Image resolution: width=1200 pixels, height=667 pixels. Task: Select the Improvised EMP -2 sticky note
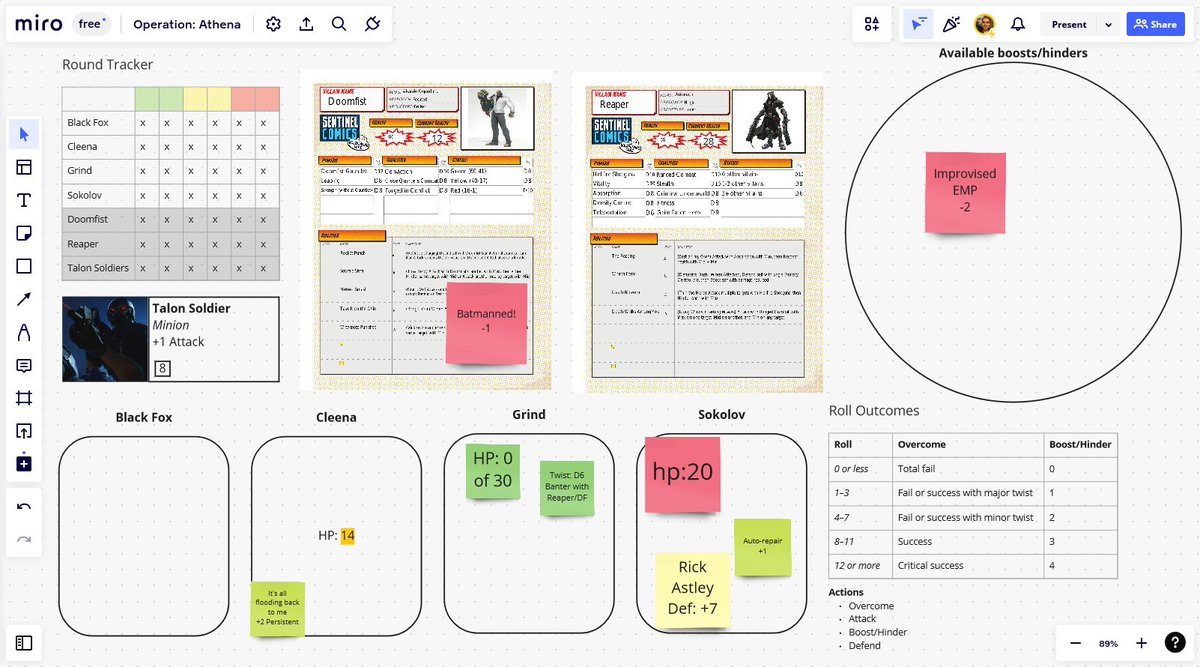tap(965, 192)
